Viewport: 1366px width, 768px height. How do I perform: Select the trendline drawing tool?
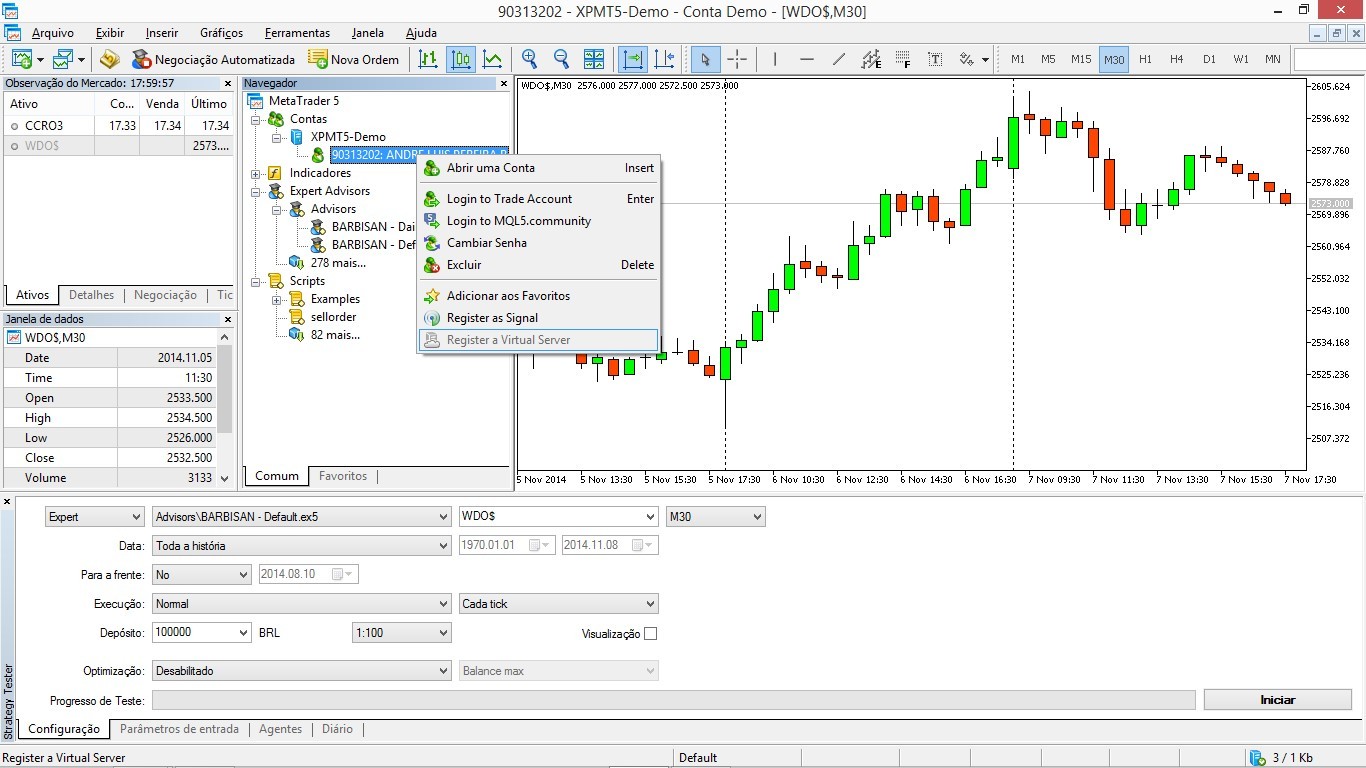click(x=839, y=59)
